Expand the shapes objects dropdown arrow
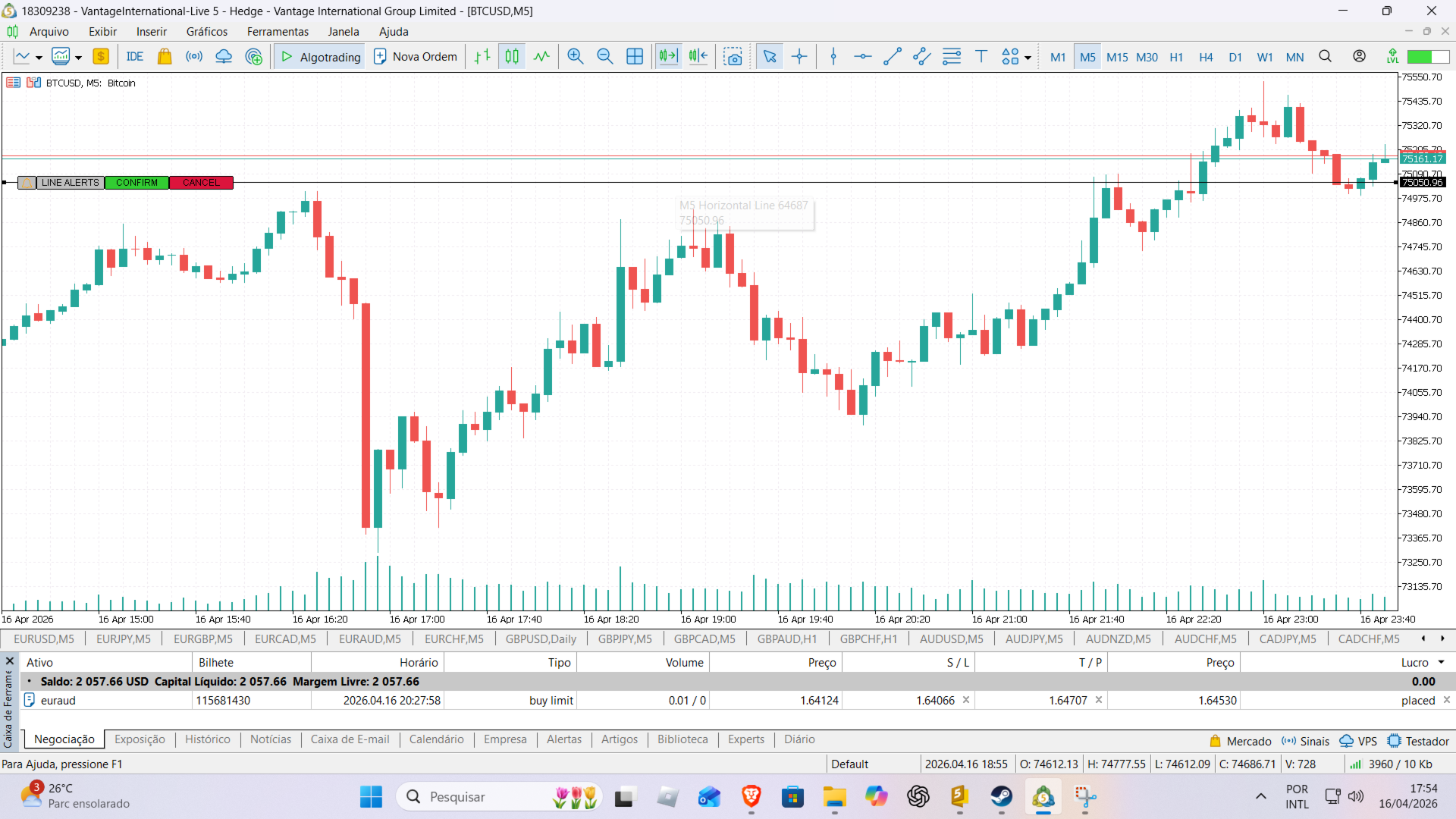The image size is (1456, 819). (x=1028, y=58)
